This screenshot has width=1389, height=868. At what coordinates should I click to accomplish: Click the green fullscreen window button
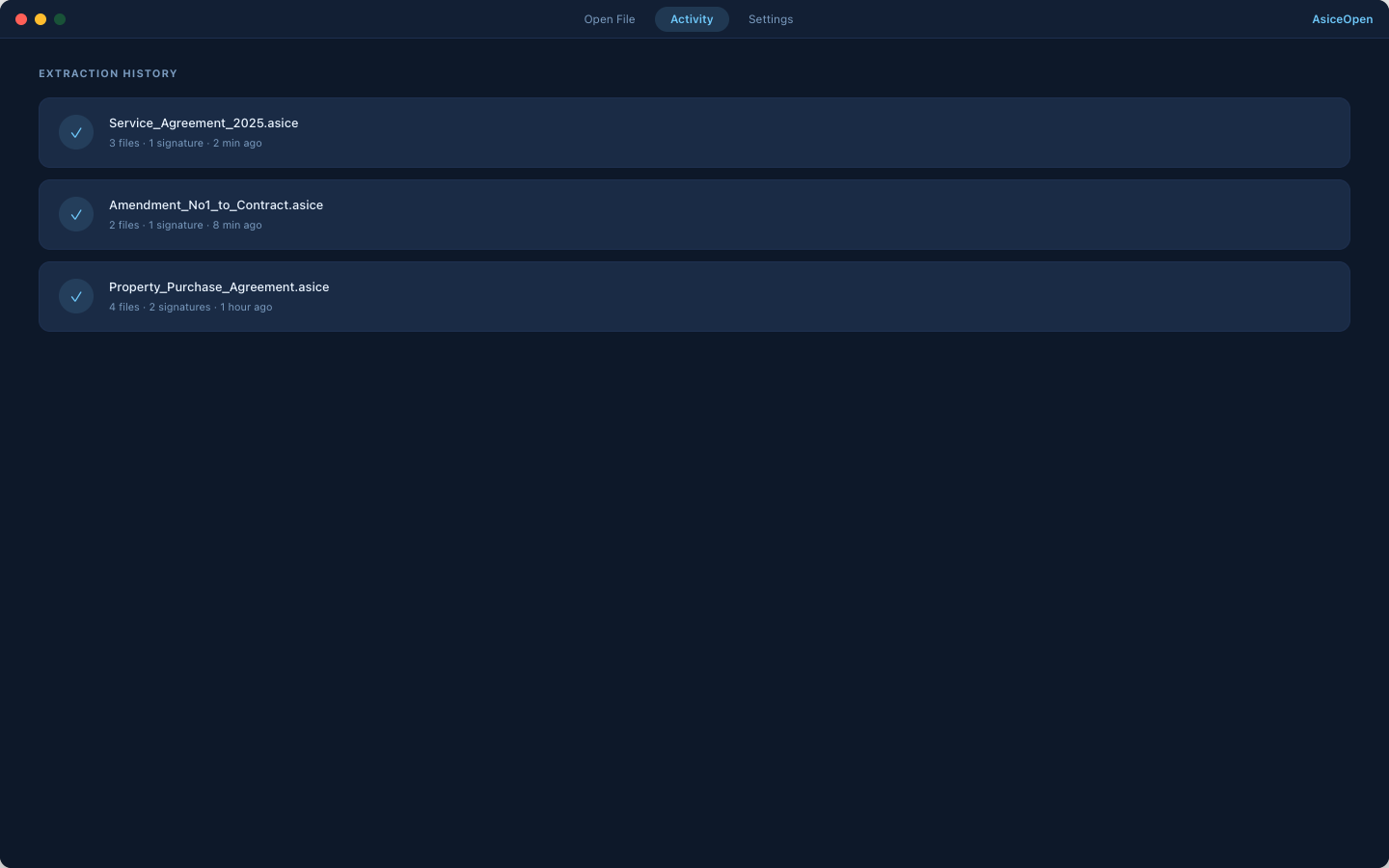coord(60,19)
